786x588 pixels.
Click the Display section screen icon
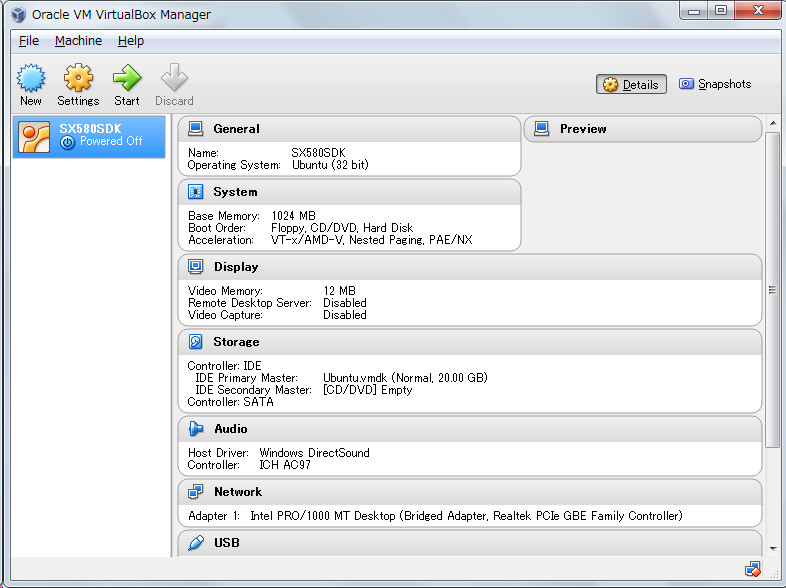[195, 267]
